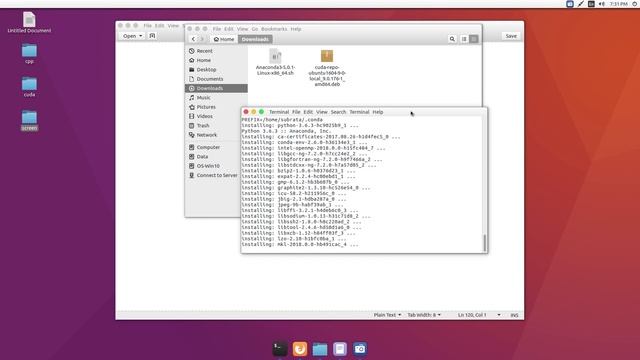Viewport: 640px width, 360px height.
Task: Open the Plain Text language dropdown
Action: tap(387, 315)
